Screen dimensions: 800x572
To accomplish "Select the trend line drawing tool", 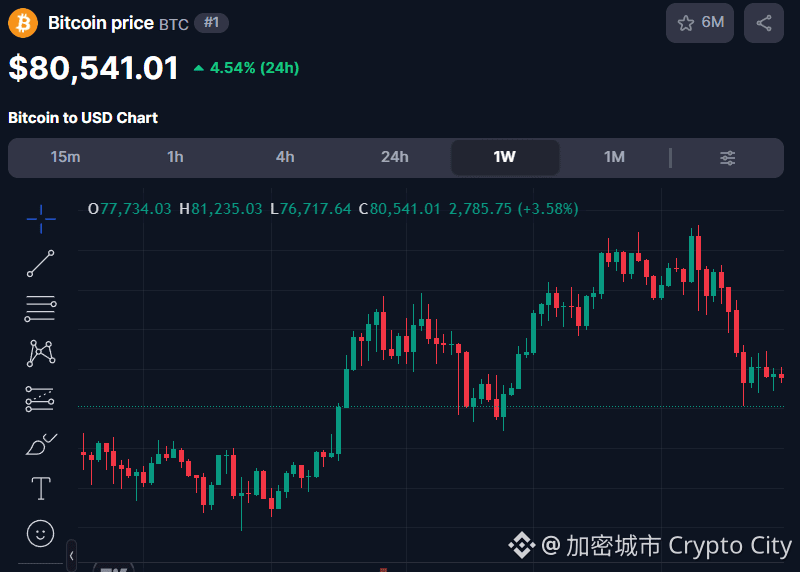I will pyautogui.click(x=41, y=263).
